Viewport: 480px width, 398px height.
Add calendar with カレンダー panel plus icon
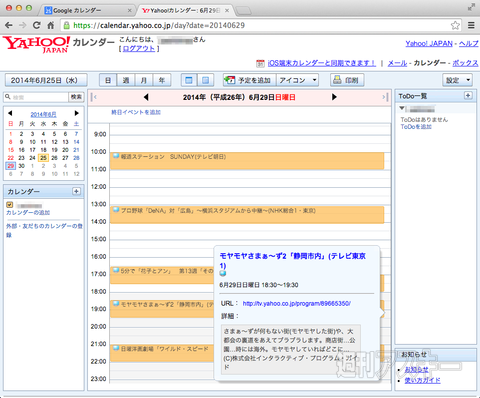point(76,191)
